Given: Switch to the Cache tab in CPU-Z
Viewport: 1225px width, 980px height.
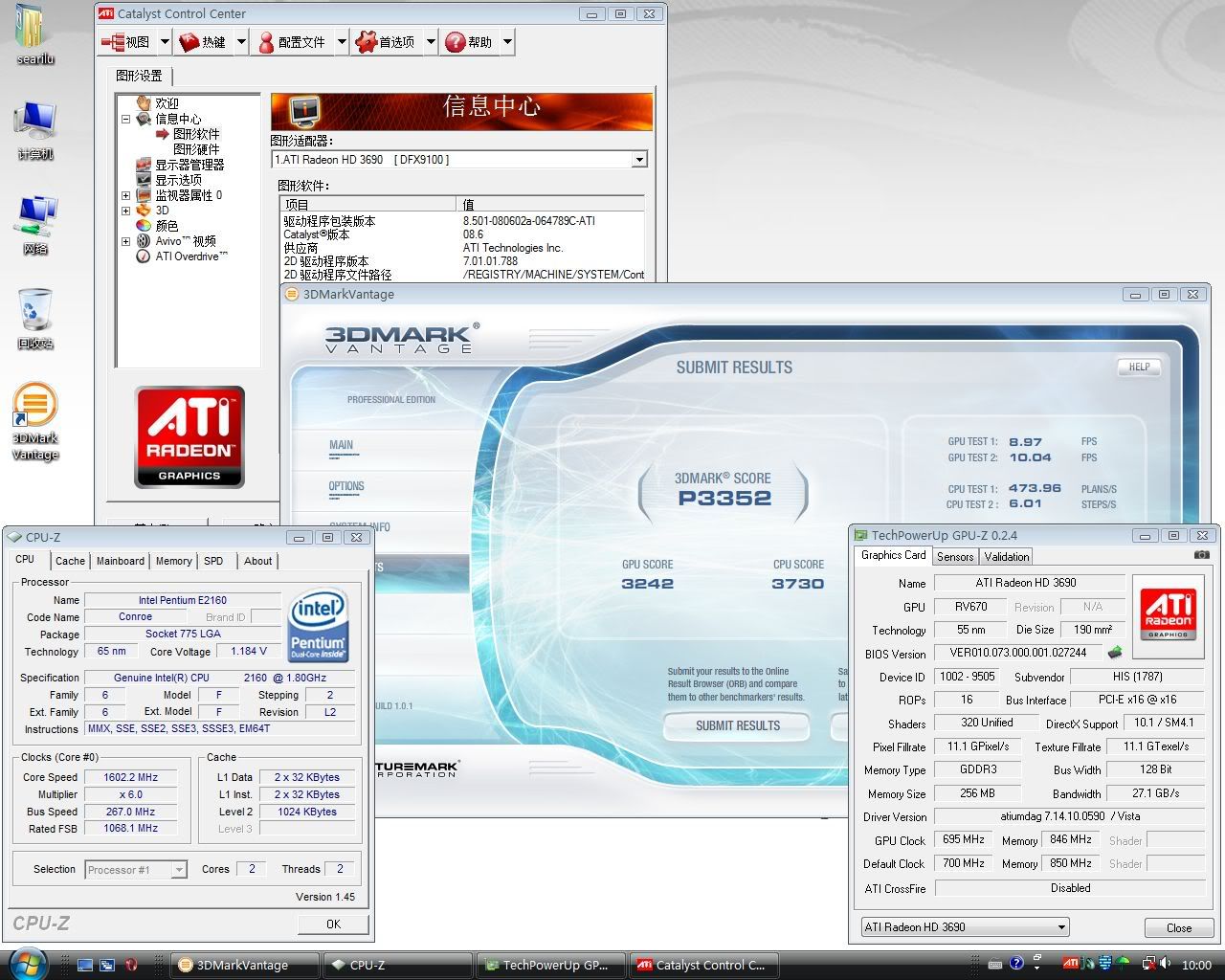Looking at the screenshot, I should [x=70, y=561].
